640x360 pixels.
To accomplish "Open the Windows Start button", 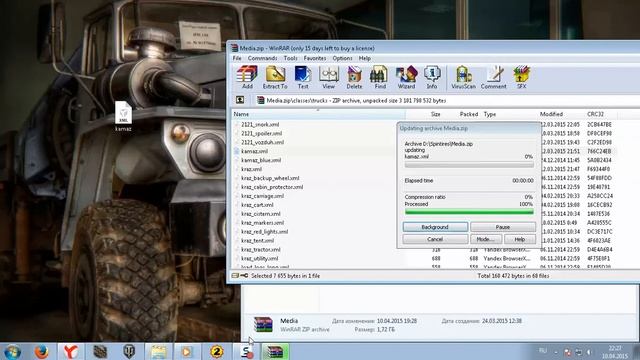I will (13, 351).
